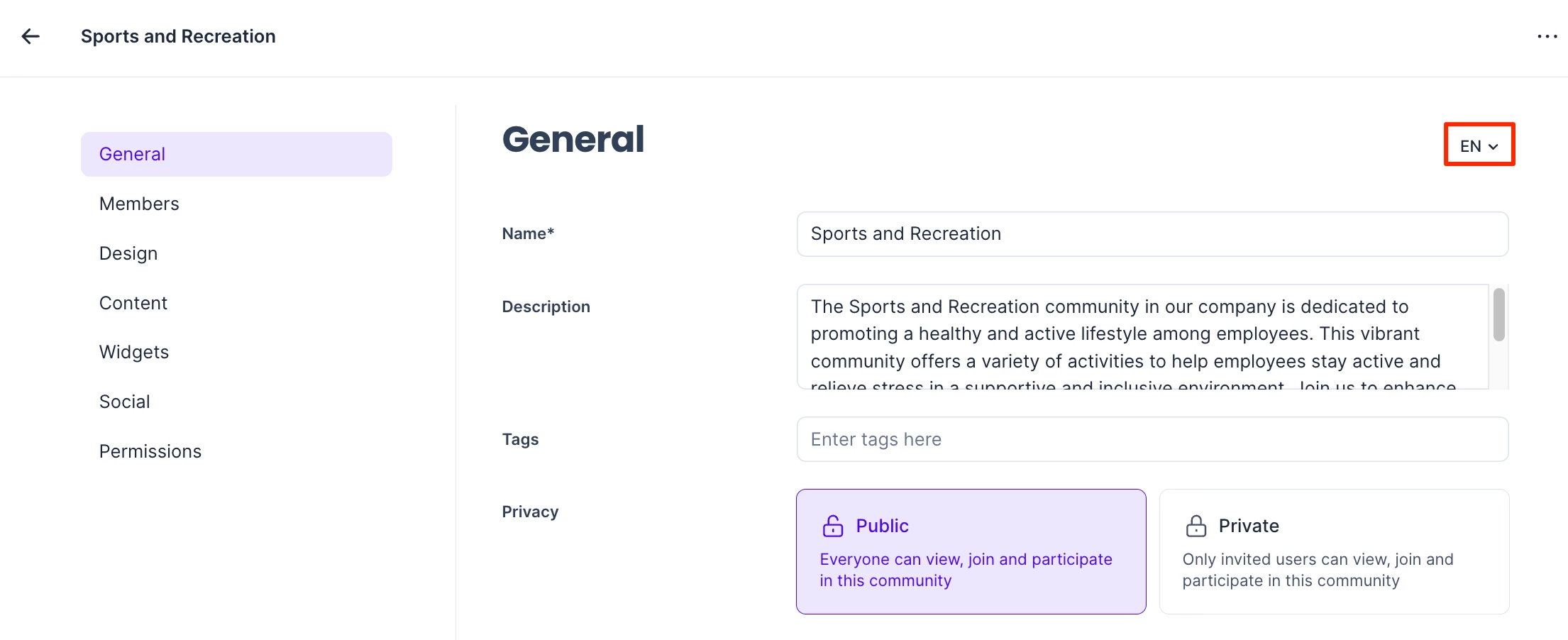The image size is (1568, 640).
Task: Click the back arrow icon
Action: (x=31, y=36)
